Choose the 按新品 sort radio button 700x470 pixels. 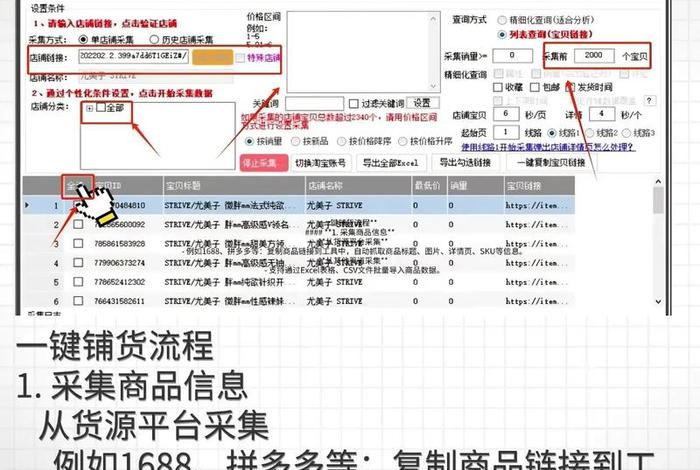click(x=295, y=141)
